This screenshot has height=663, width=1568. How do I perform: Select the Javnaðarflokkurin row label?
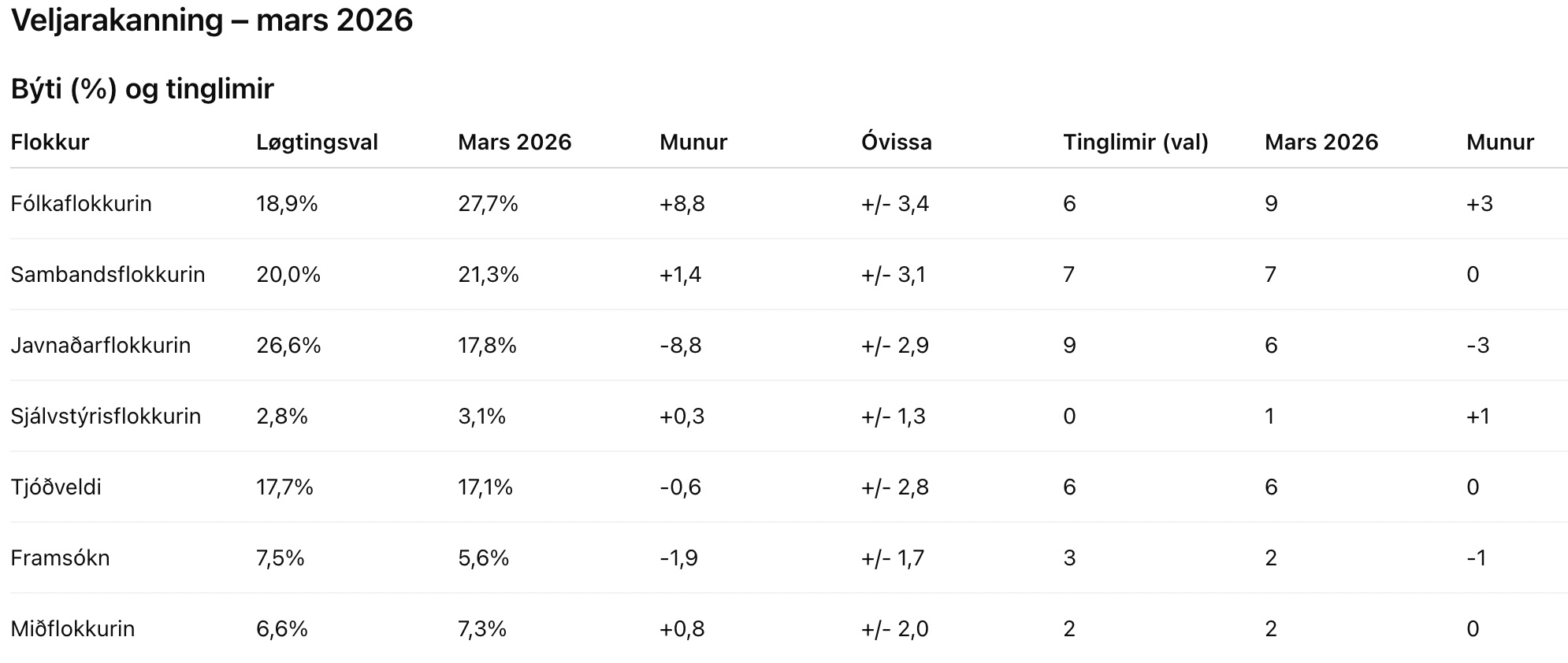point(101,346)
